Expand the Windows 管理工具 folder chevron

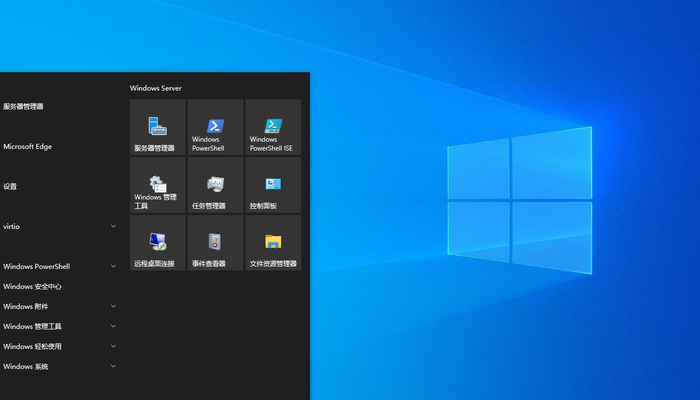(x=113, y=326)
